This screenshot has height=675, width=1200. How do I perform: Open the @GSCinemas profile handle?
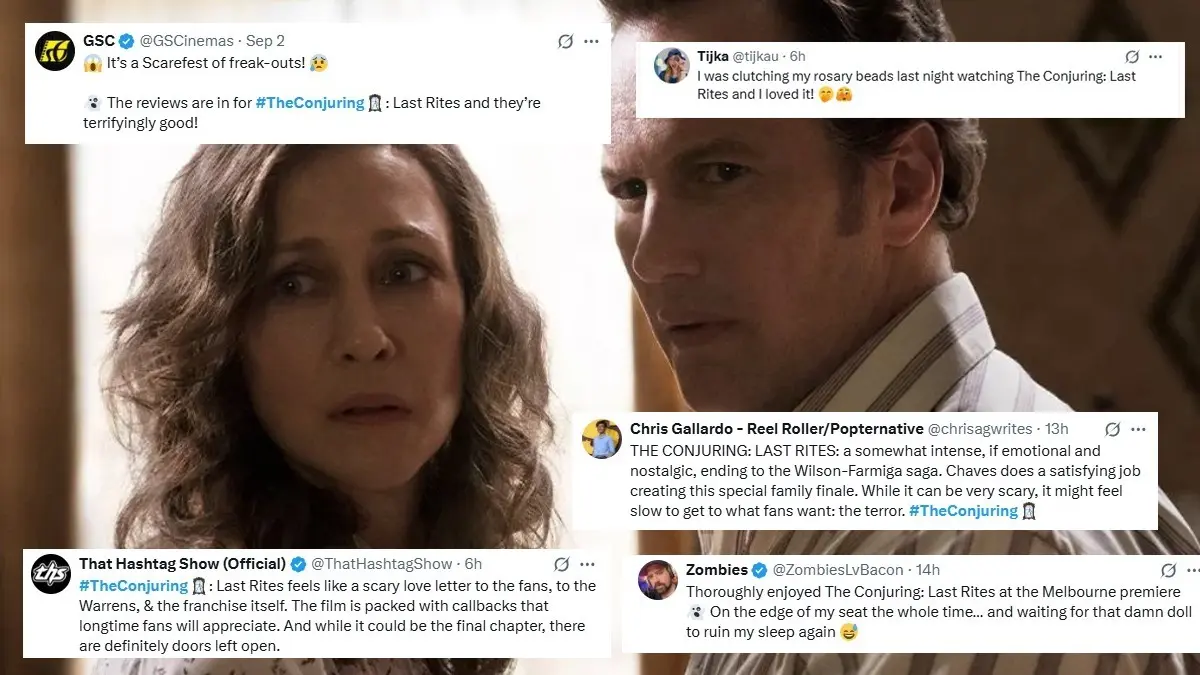pyautogui.click(x=188, y=42)
